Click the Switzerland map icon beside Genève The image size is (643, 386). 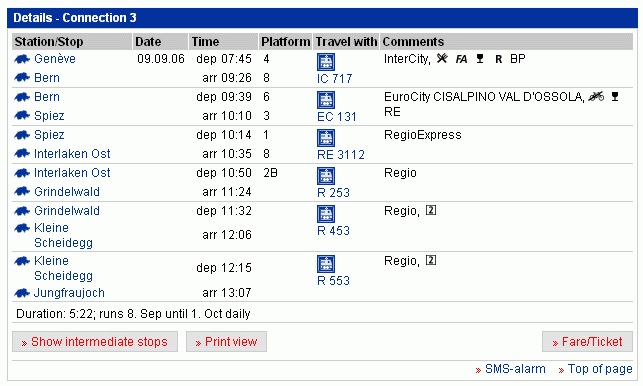(22, 59)
